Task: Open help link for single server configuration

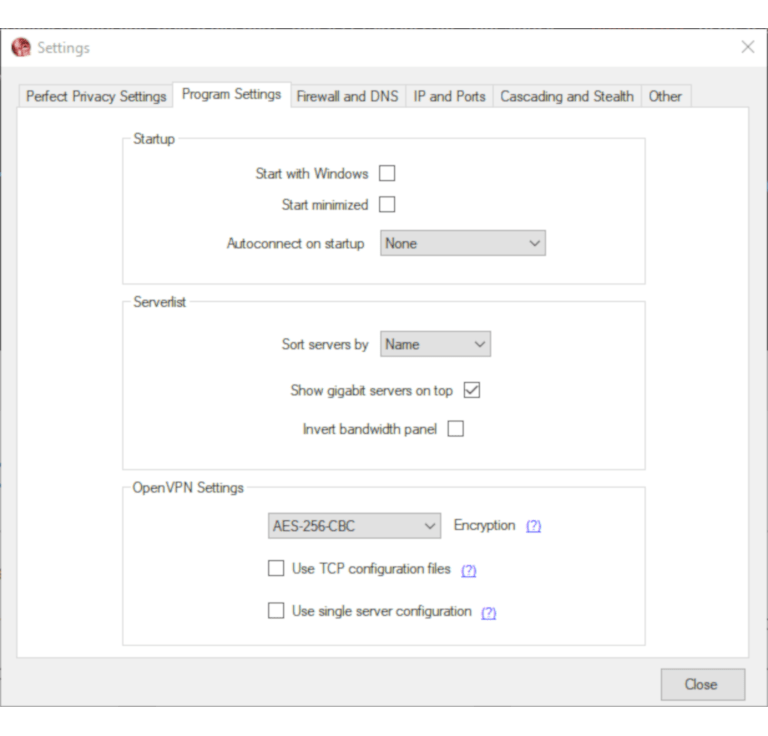Action: 488,613
